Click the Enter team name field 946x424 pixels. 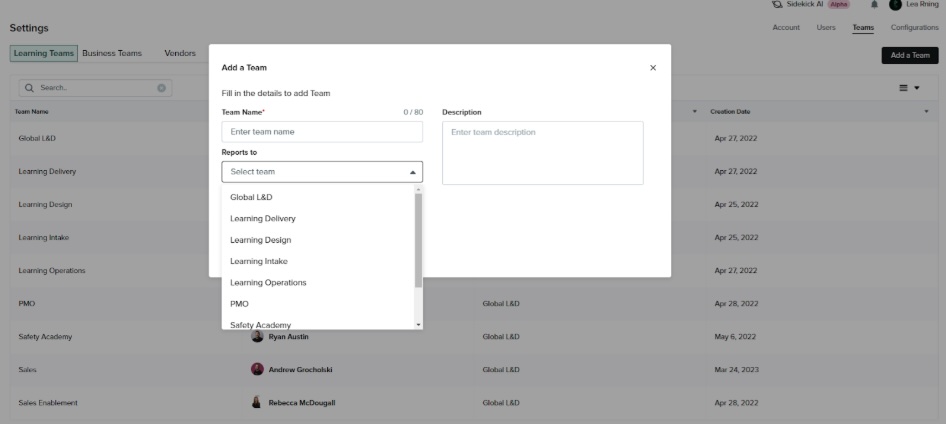click(322, 132)
